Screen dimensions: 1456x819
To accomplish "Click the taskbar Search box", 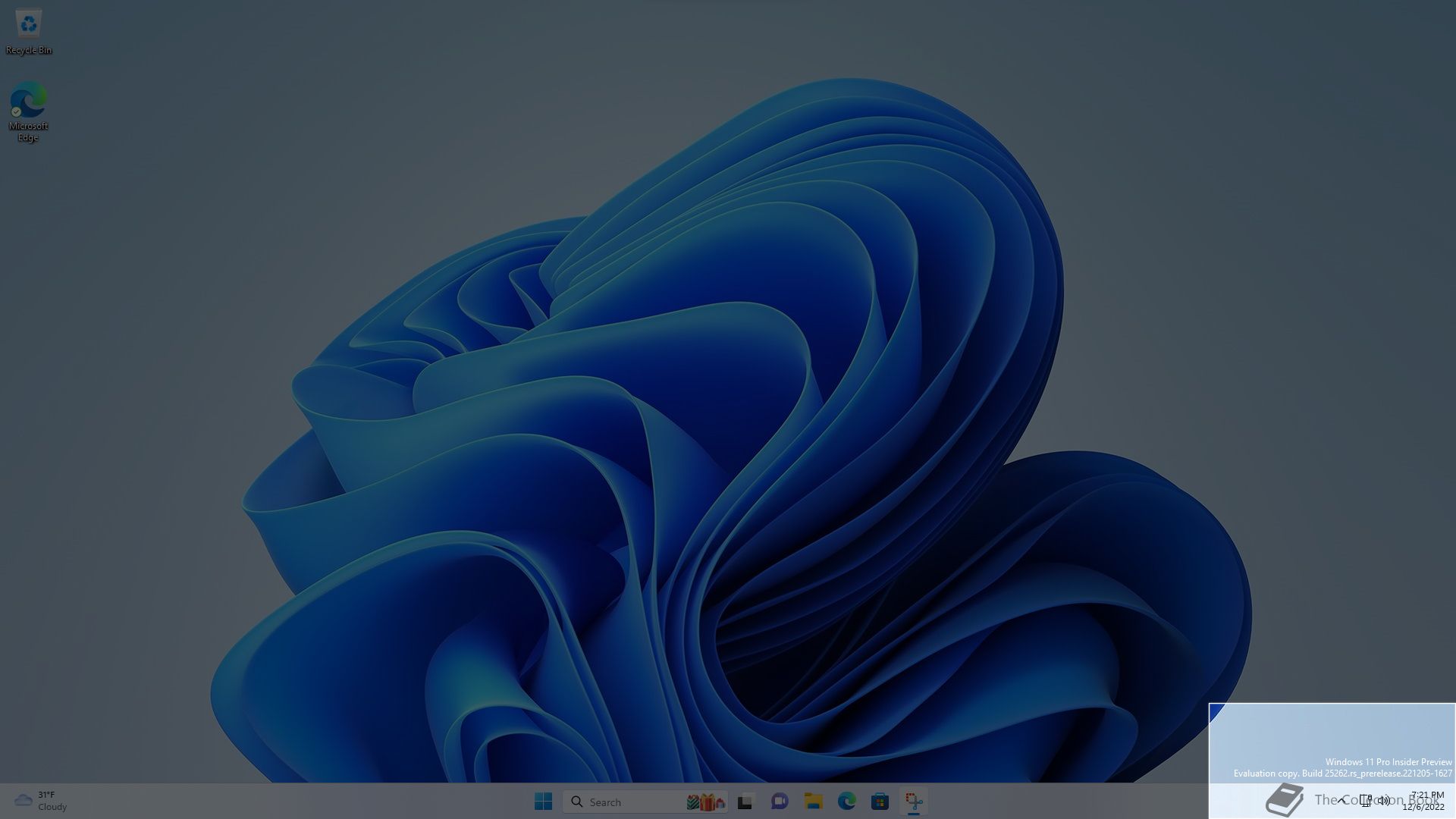I will coord(645,802).
